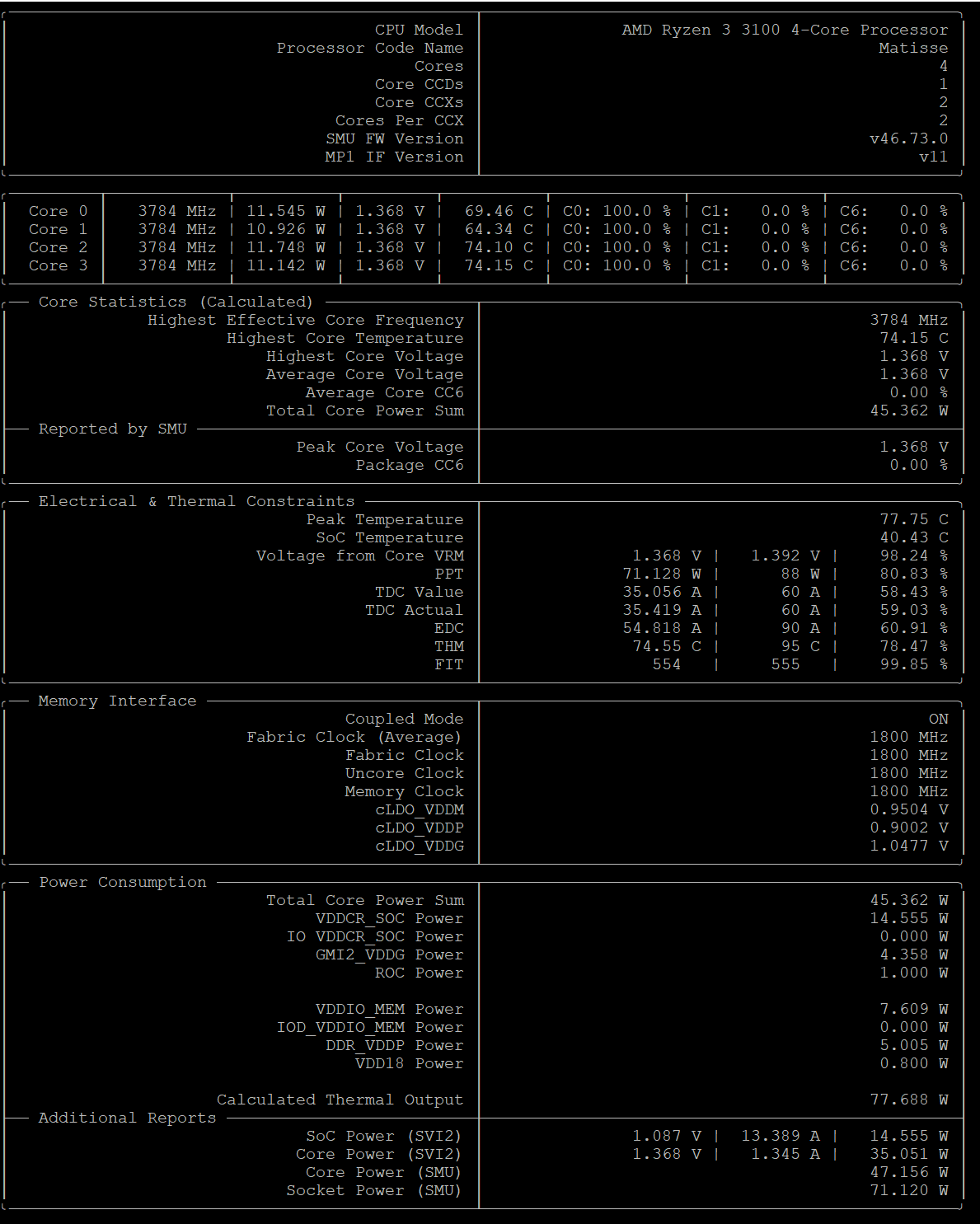Click the Memory Interface heading
The width and height of the screenshot is (980, 1224).
pos(117,701)
